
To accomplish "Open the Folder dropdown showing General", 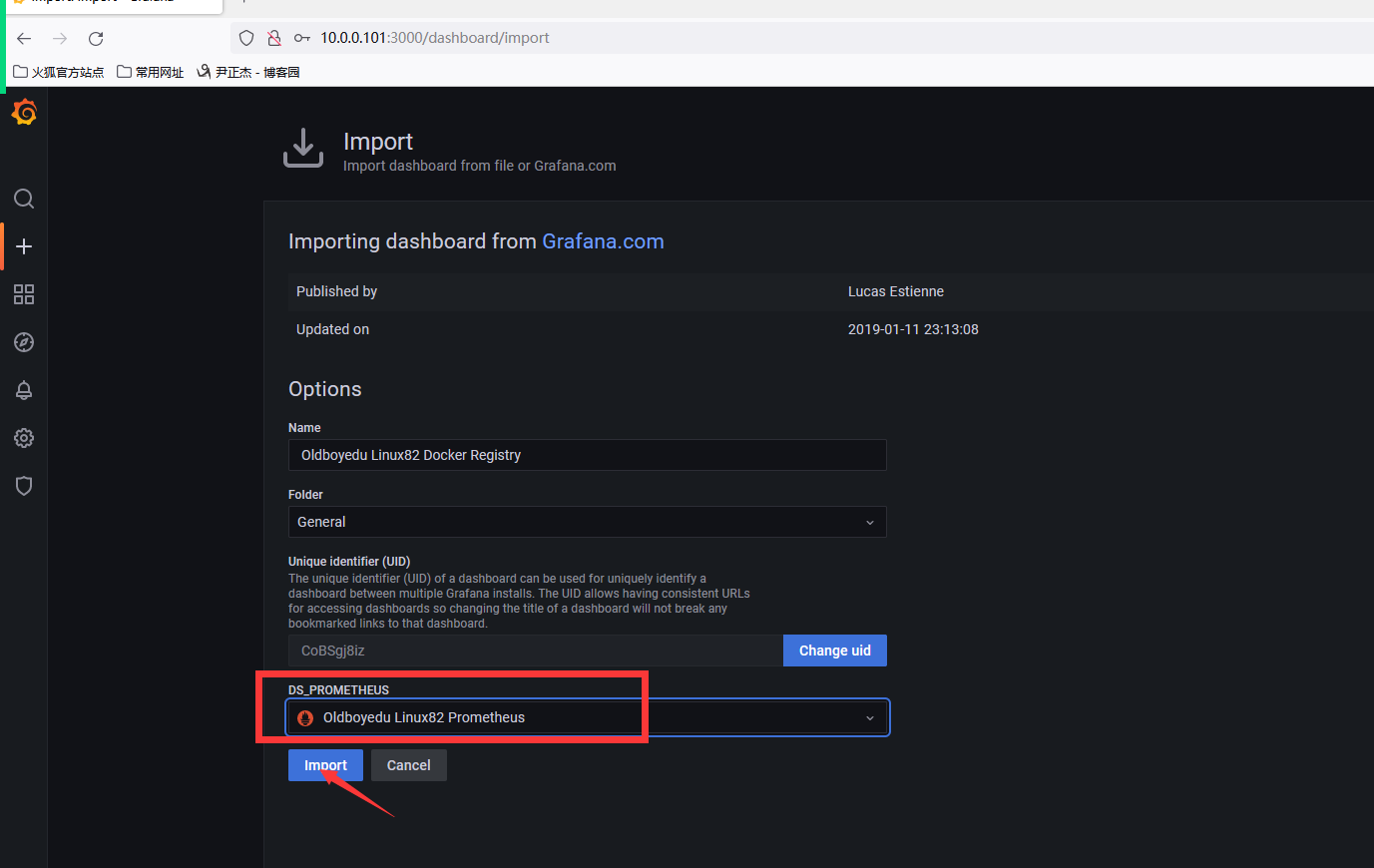I will 588,522.
